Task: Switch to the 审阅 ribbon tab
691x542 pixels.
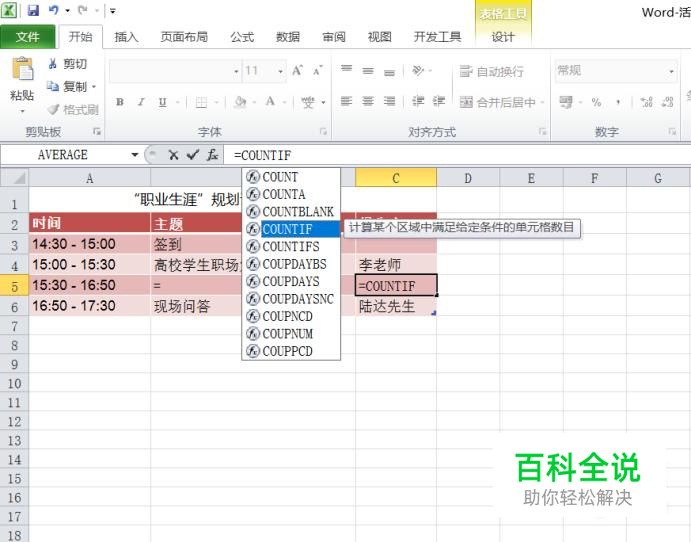Action: 334,37
